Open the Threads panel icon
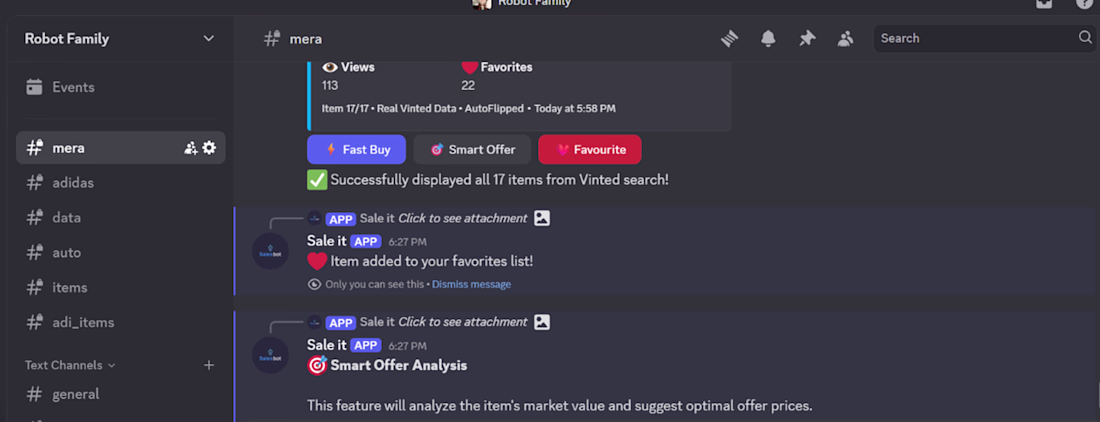 click(730, 39)
